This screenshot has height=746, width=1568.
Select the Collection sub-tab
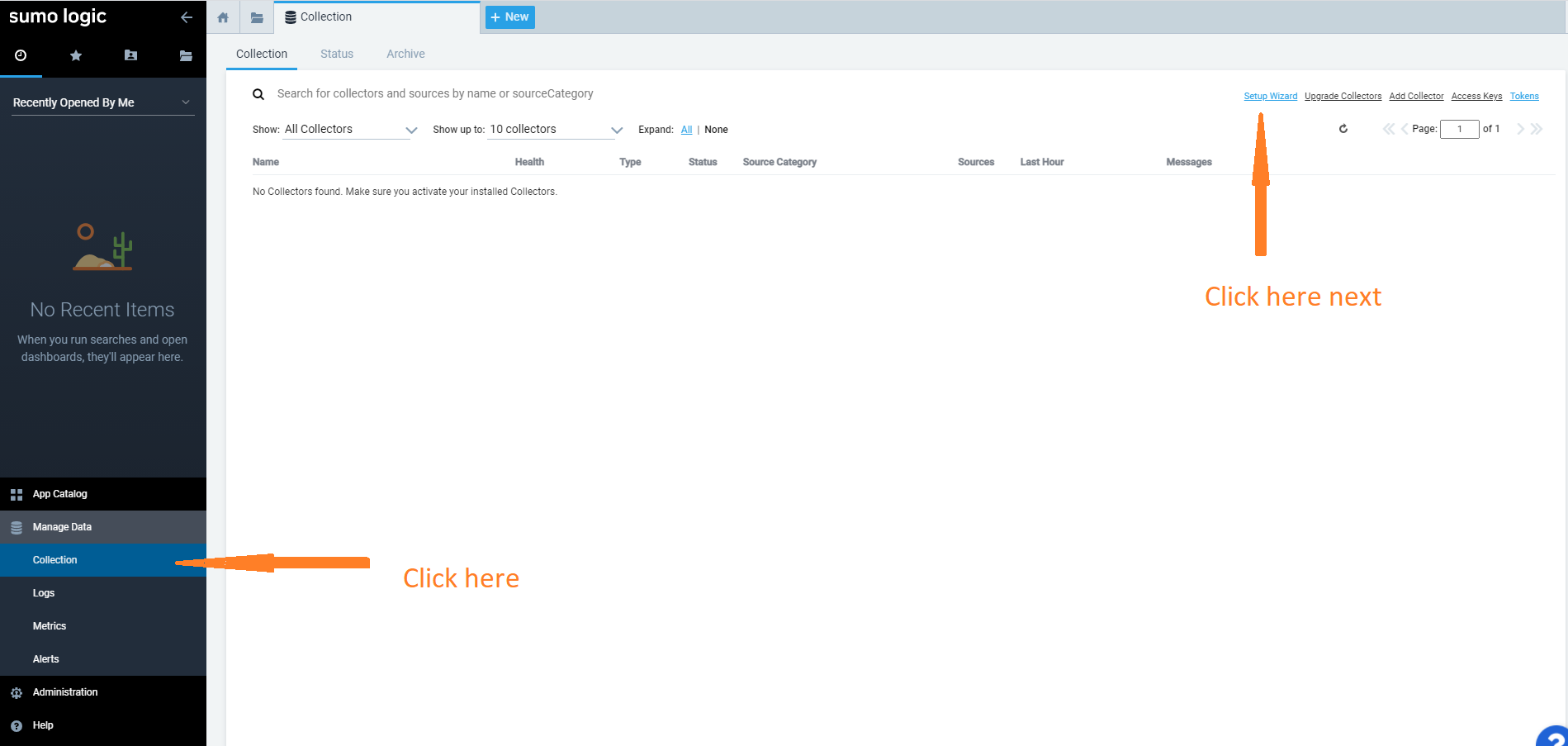pyautogui.click(x=262, y=54)
